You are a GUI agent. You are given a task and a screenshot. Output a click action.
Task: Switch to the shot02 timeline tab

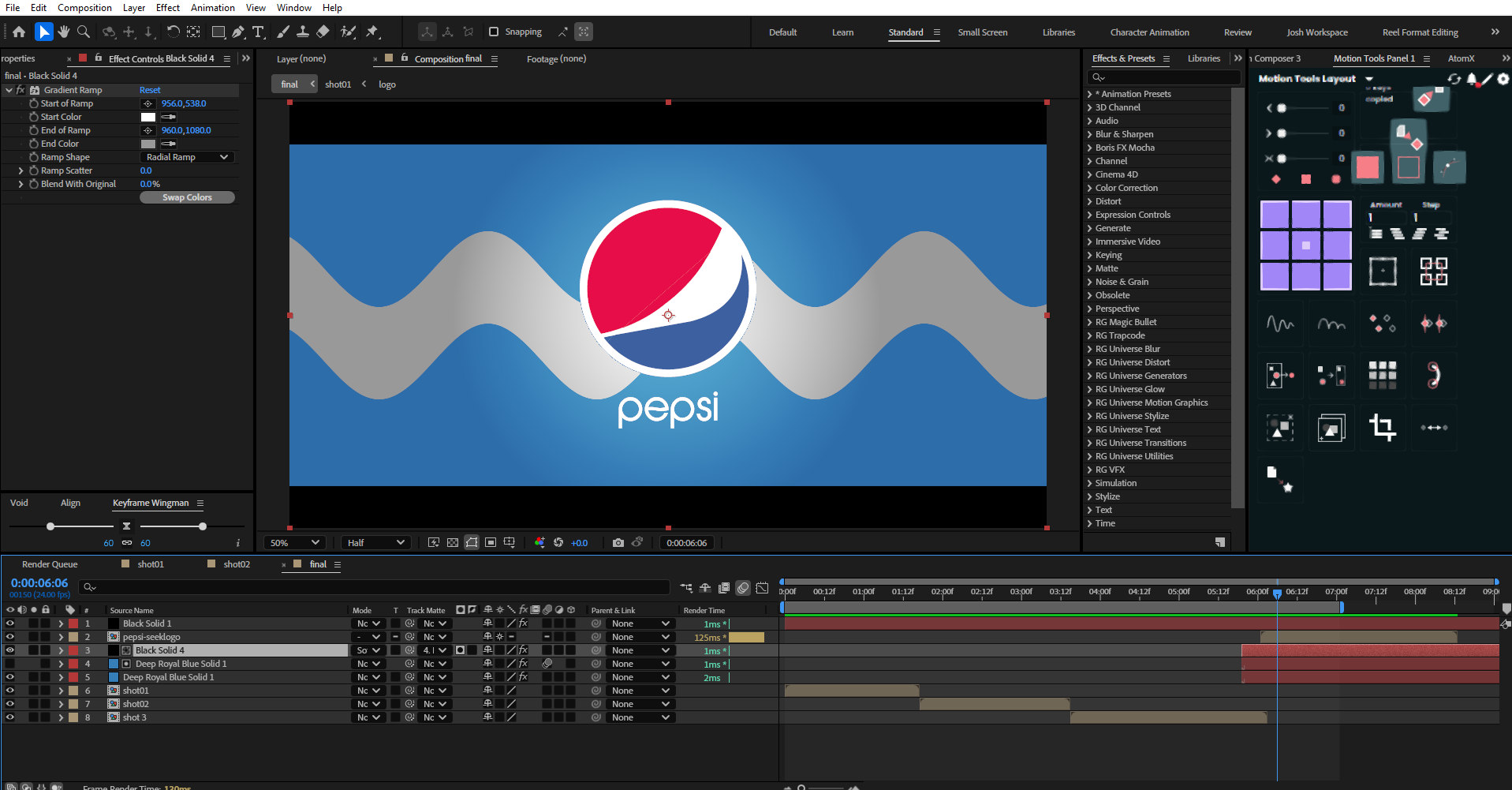coord(237,564)
